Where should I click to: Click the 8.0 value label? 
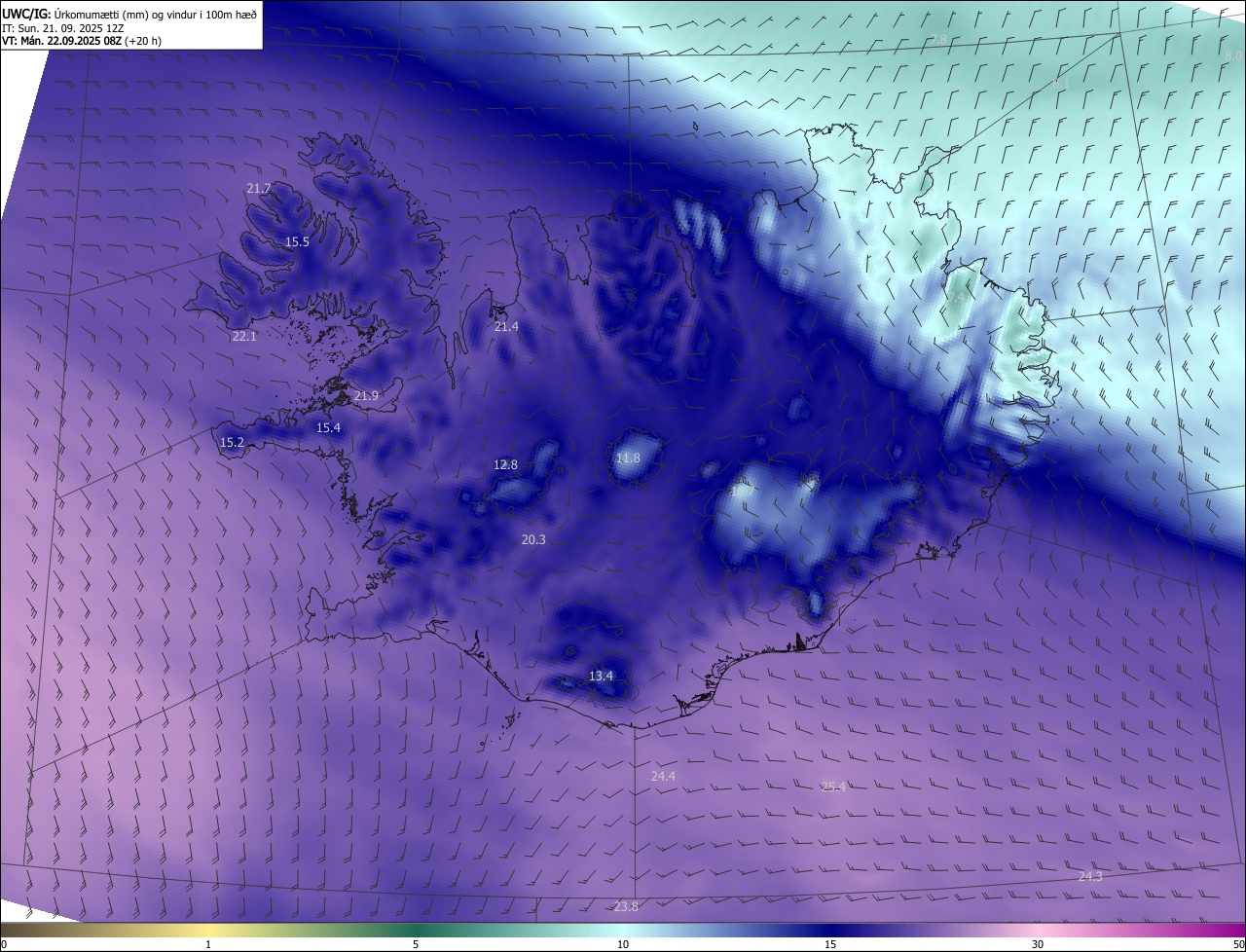(x=1231, y=56)
